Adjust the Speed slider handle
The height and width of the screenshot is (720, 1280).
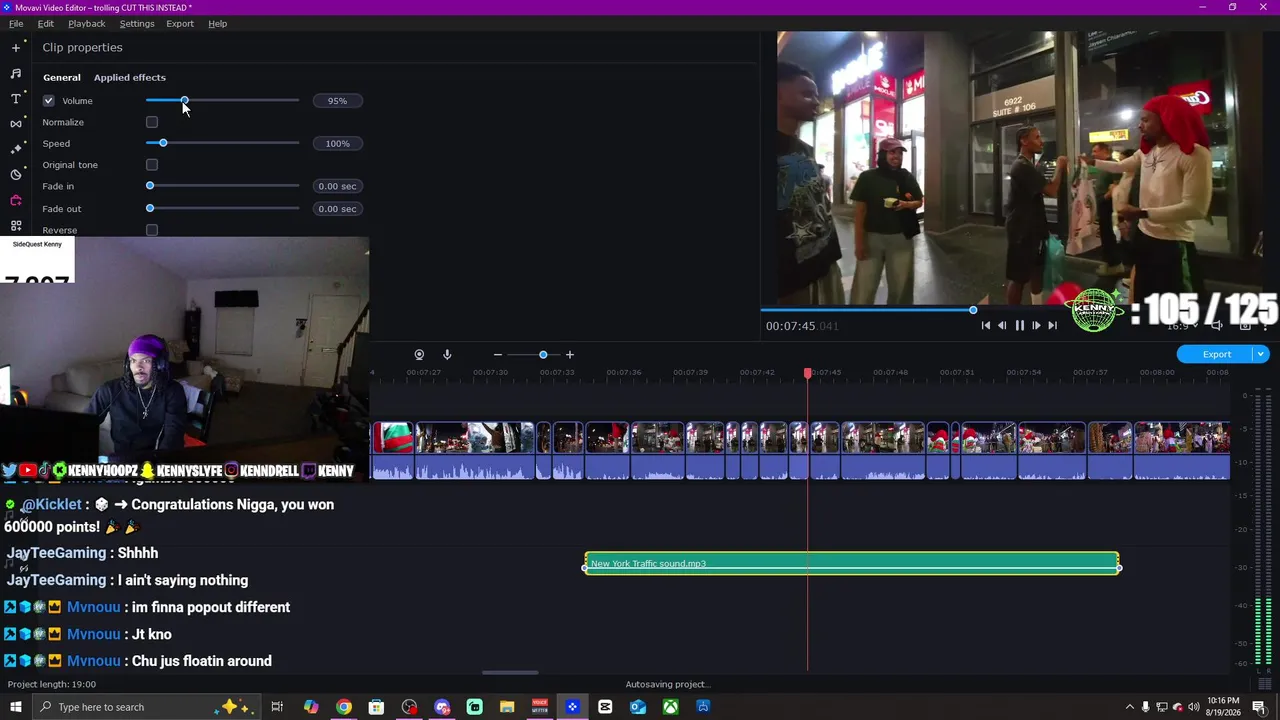(163, 144)
